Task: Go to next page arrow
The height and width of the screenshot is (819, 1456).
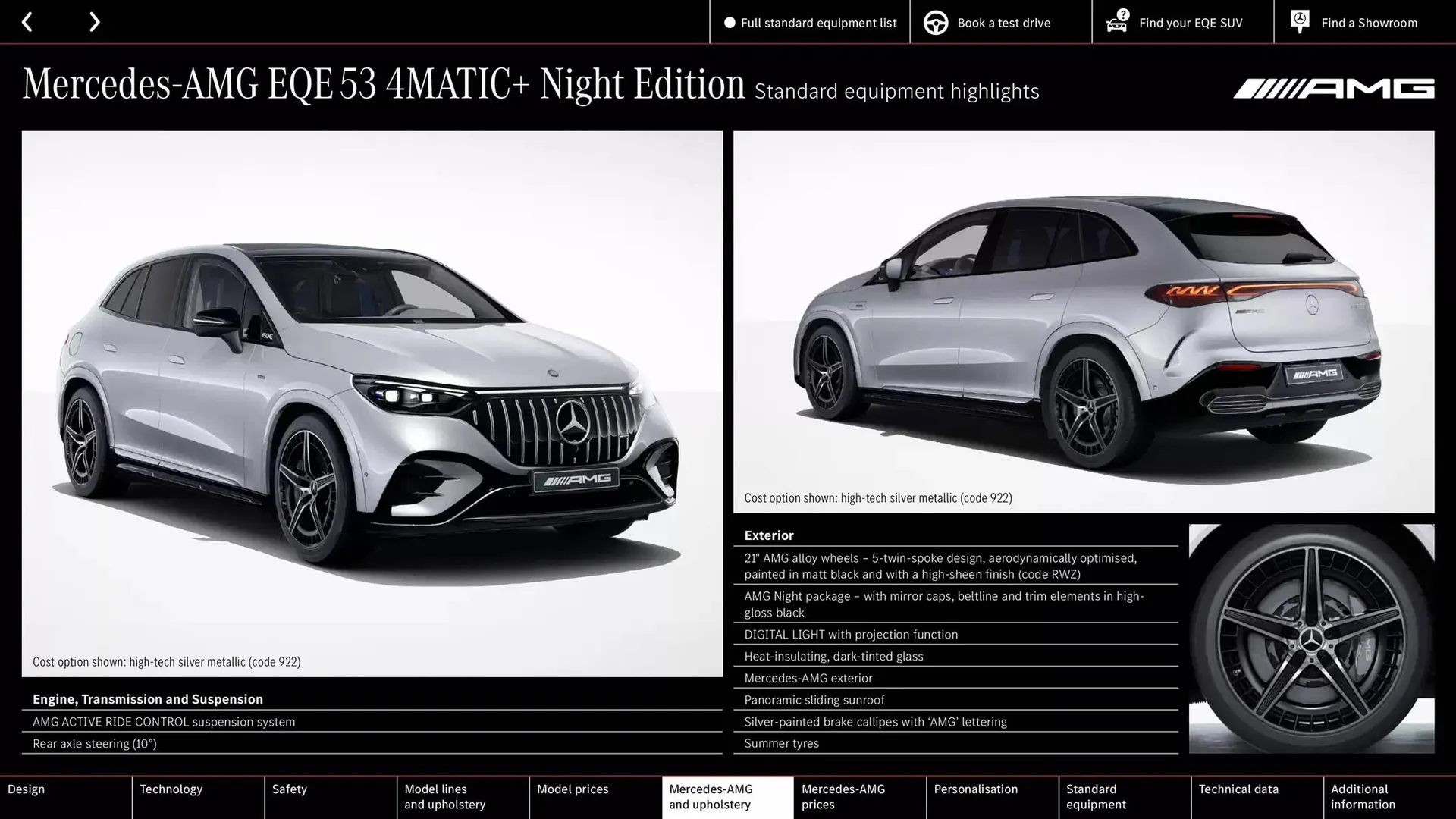Action: [94, 22]
